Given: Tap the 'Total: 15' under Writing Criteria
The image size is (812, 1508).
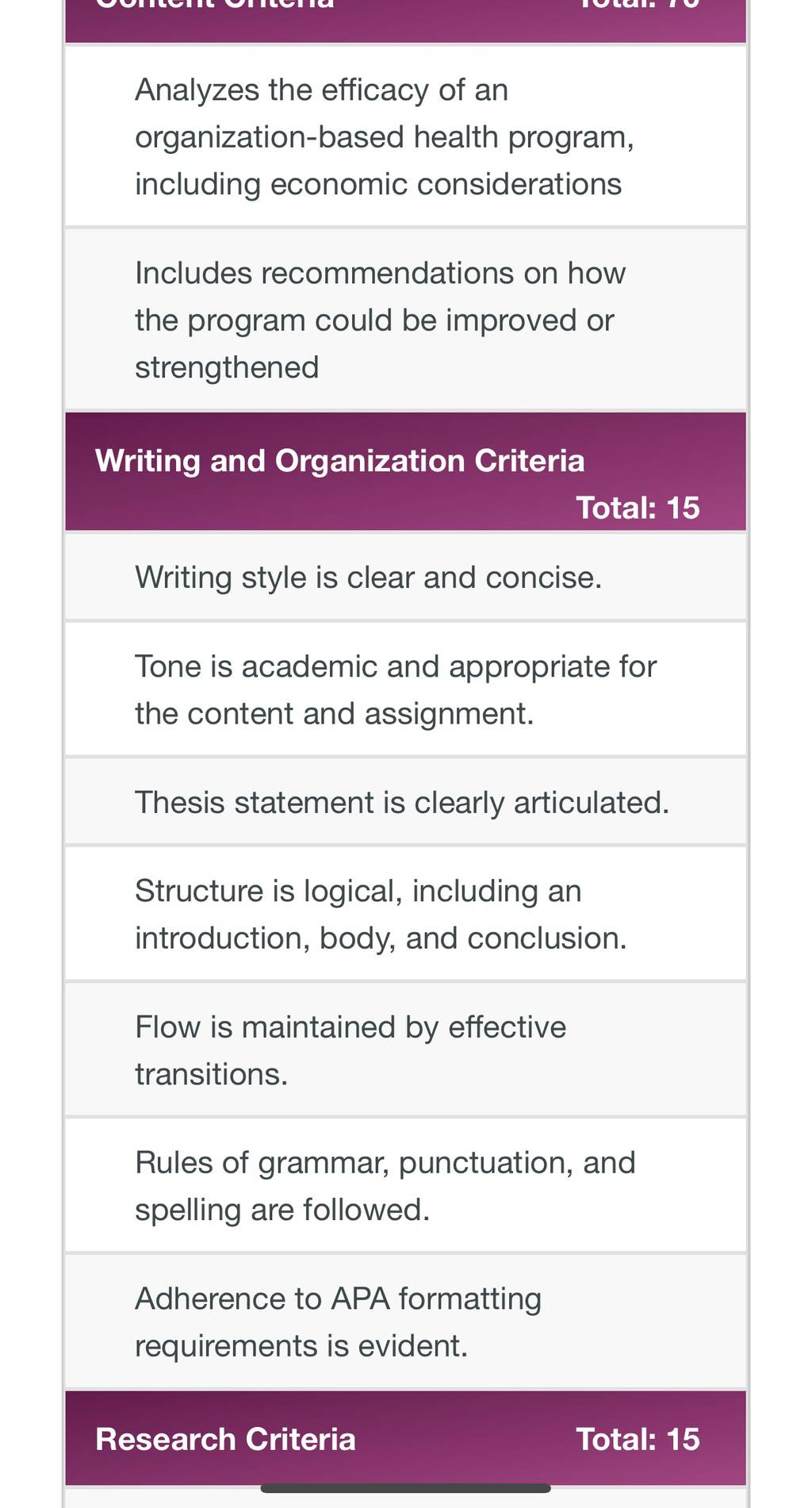Looking at the screenshot, I should (x=638, y=508).
